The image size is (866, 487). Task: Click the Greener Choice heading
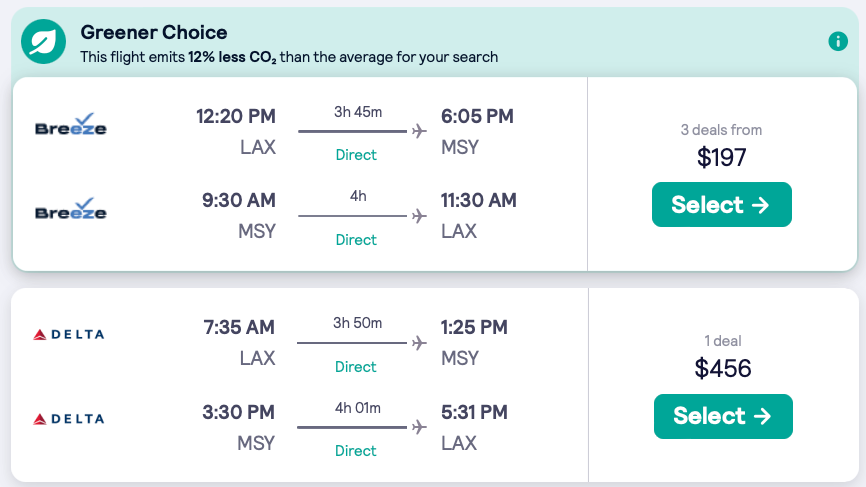click(x=154, y=33)
